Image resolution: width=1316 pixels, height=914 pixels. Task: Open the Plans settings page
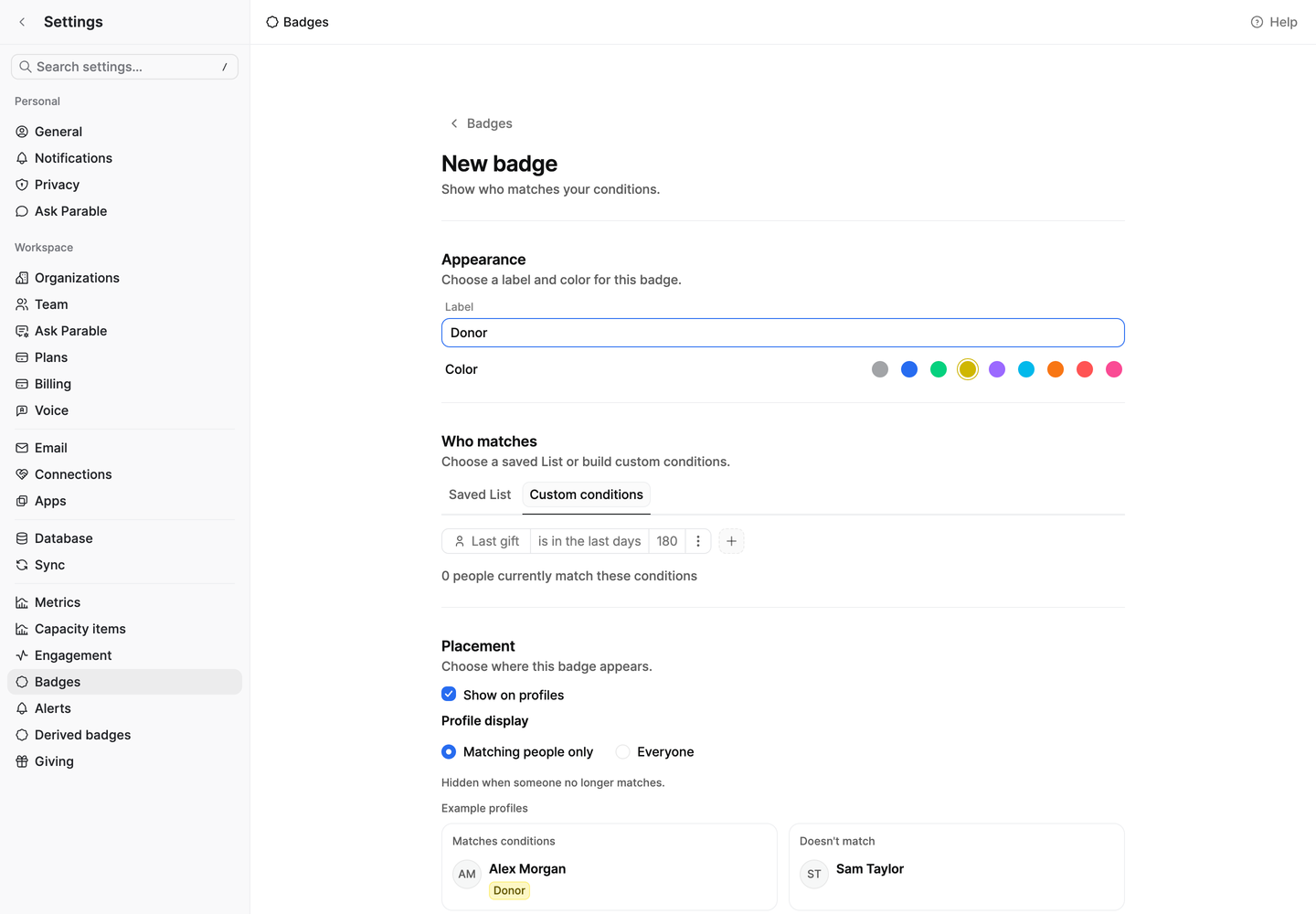click(x=124, y=357)
